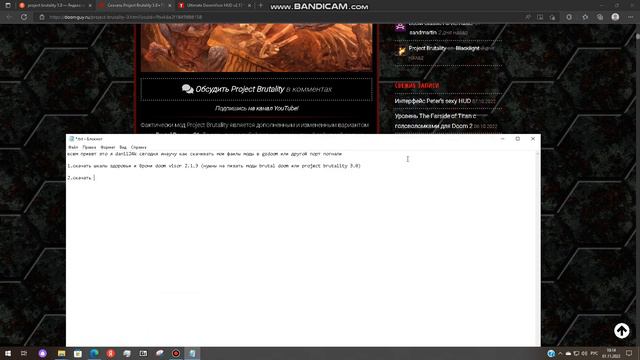
Task: Open the browser Collections icon
Action: point(600,17)
